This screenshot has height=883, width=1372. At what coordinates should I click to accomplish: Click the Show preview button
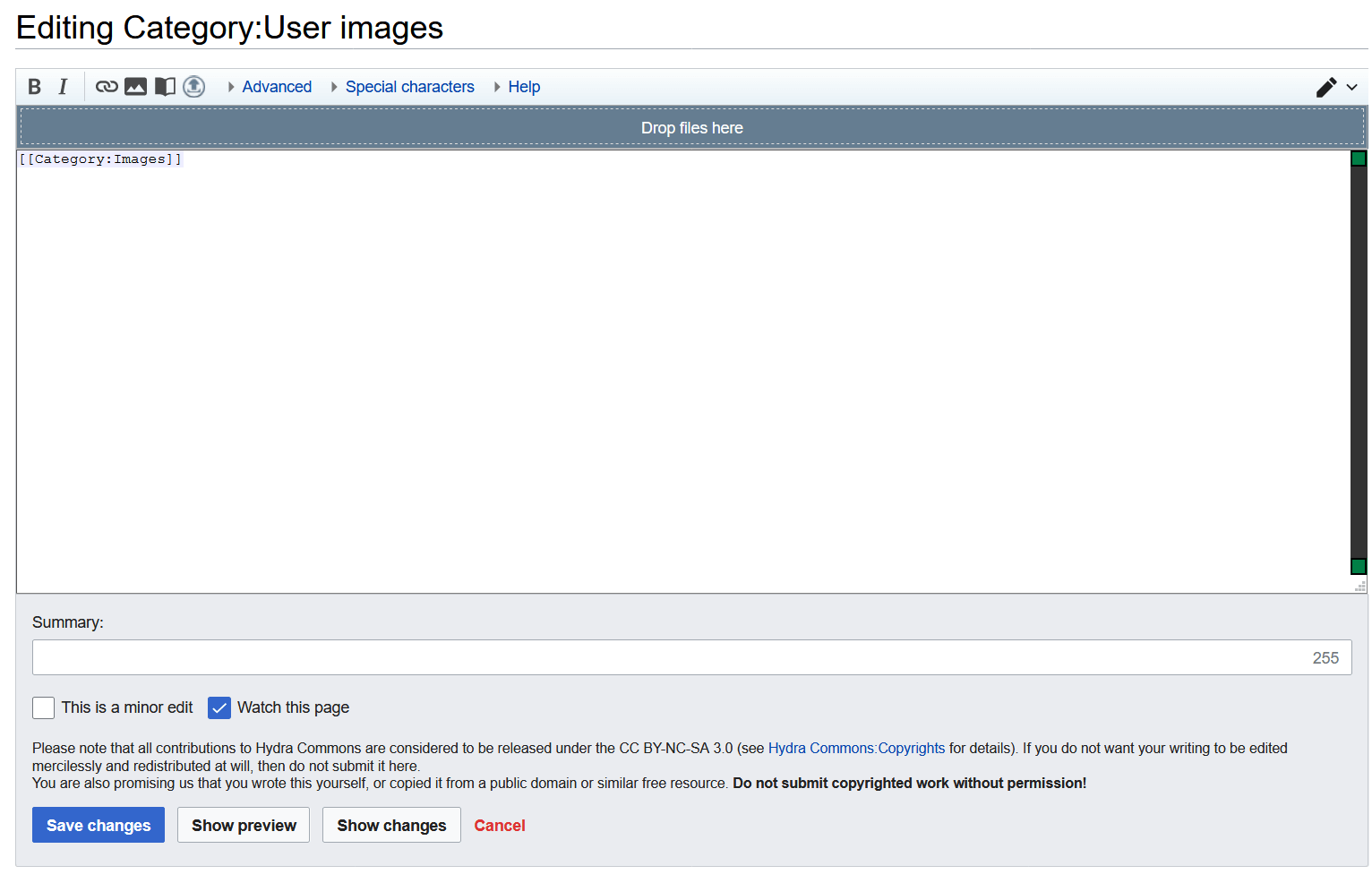244,825
